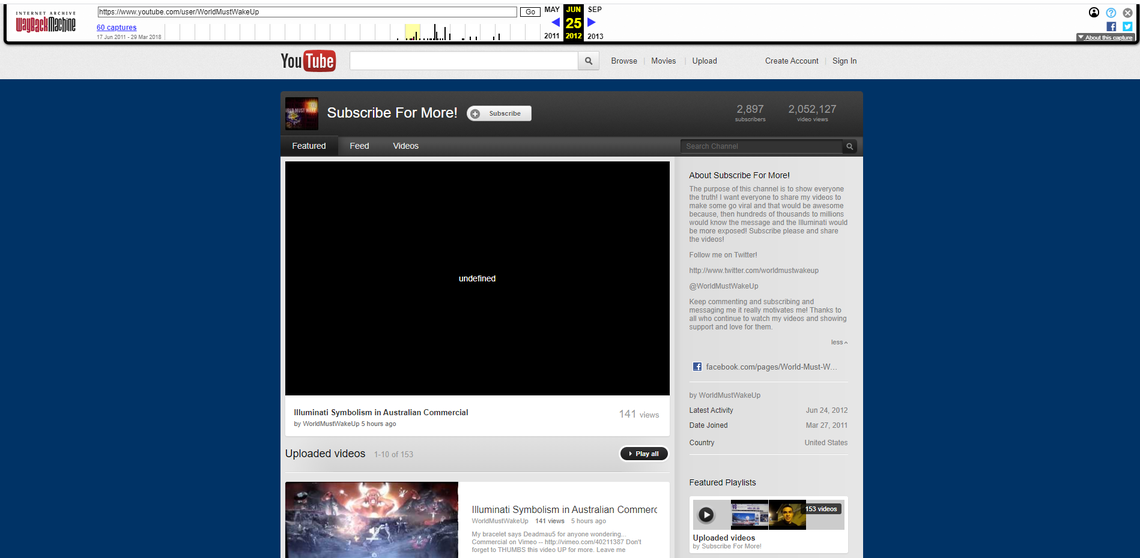Click the 'Jun 24, 2012' latest activity value

[827, 410]
